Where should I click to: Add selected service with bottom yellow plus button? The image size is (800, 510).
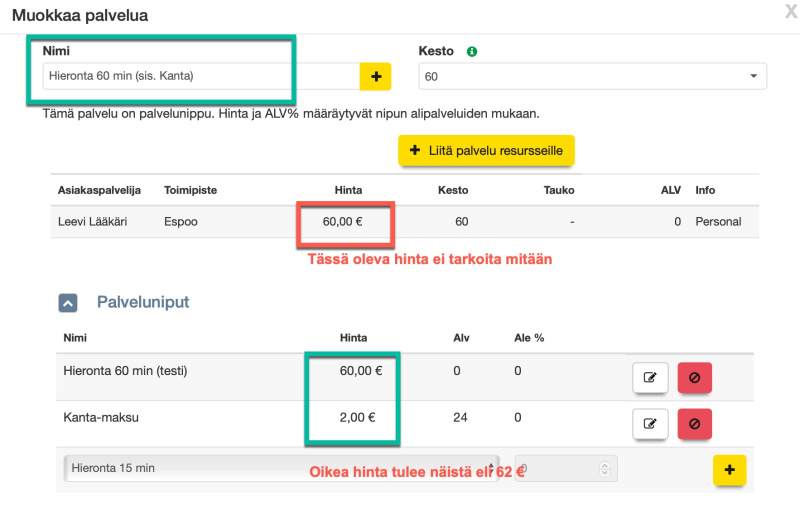[x=729, y=469]
